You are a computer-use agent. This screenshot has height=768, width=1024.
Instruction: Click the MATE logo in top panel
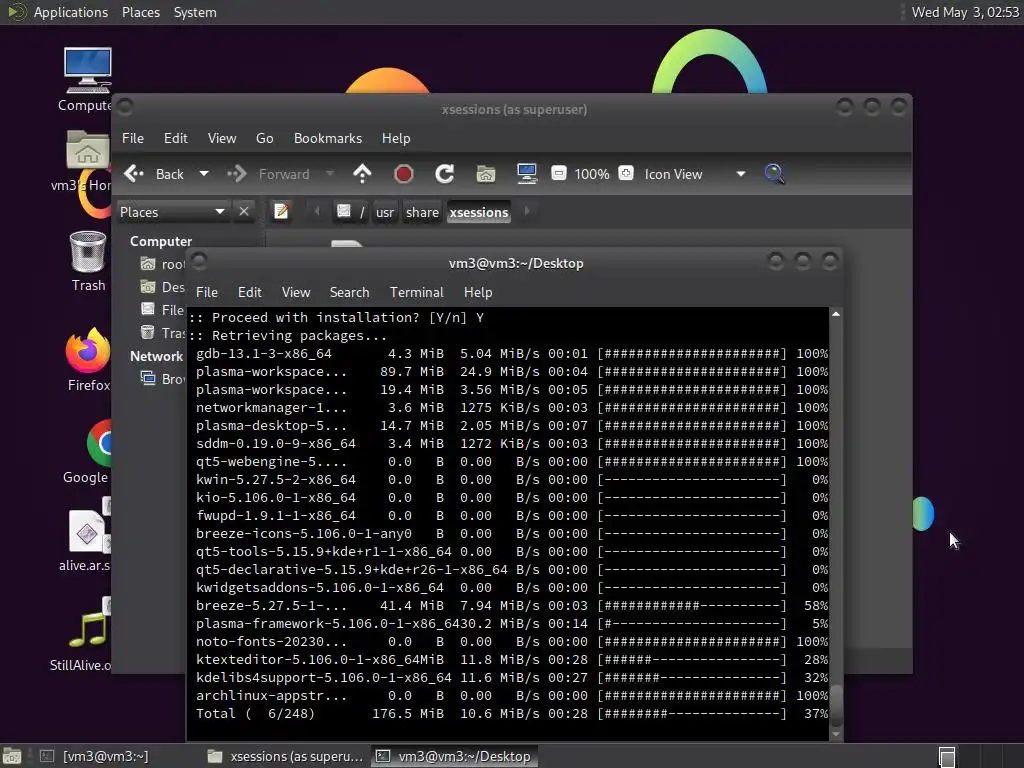click(16, 12)
